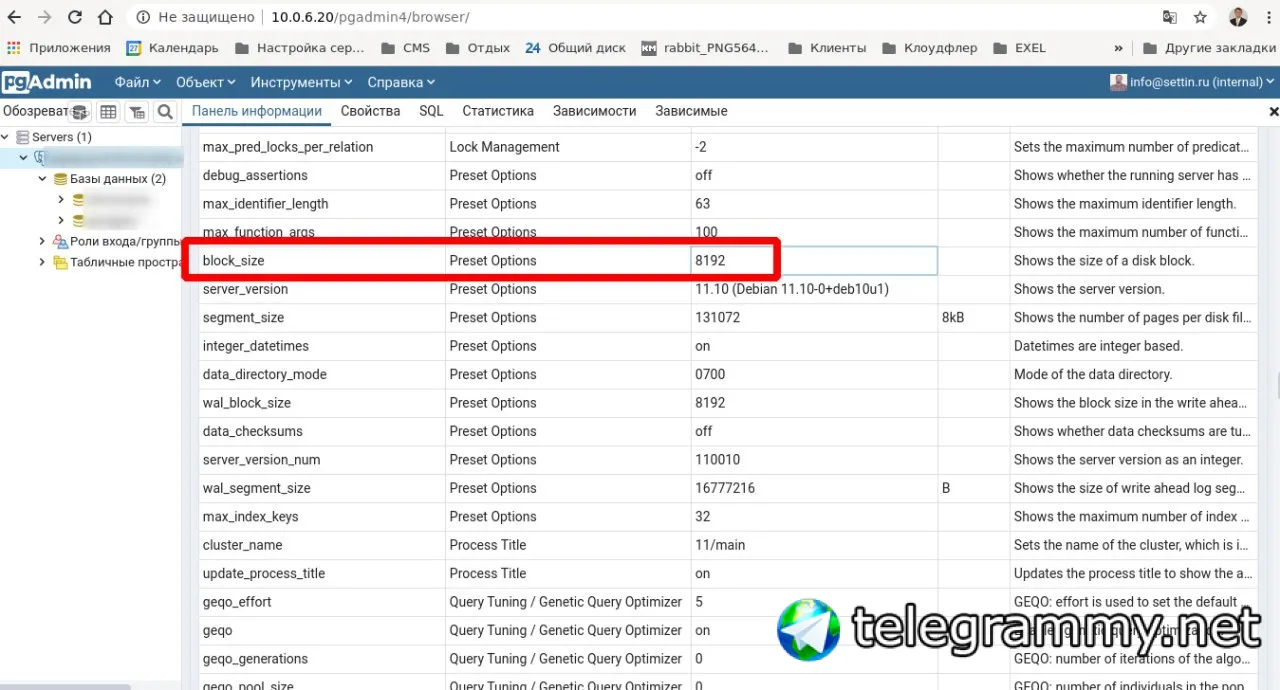Click the segment_size value 131072
The height and width of the screenshot is (690, 1280).
(x=717, y=318)
